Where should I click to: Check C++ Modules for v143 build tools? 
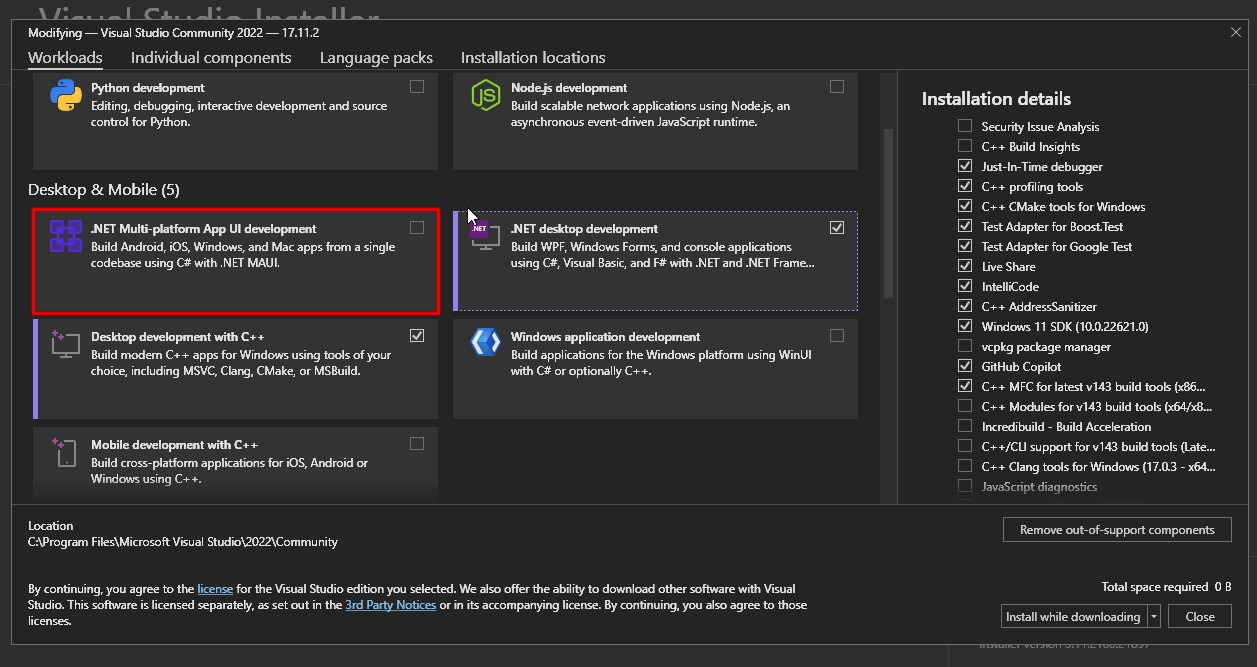965,406
